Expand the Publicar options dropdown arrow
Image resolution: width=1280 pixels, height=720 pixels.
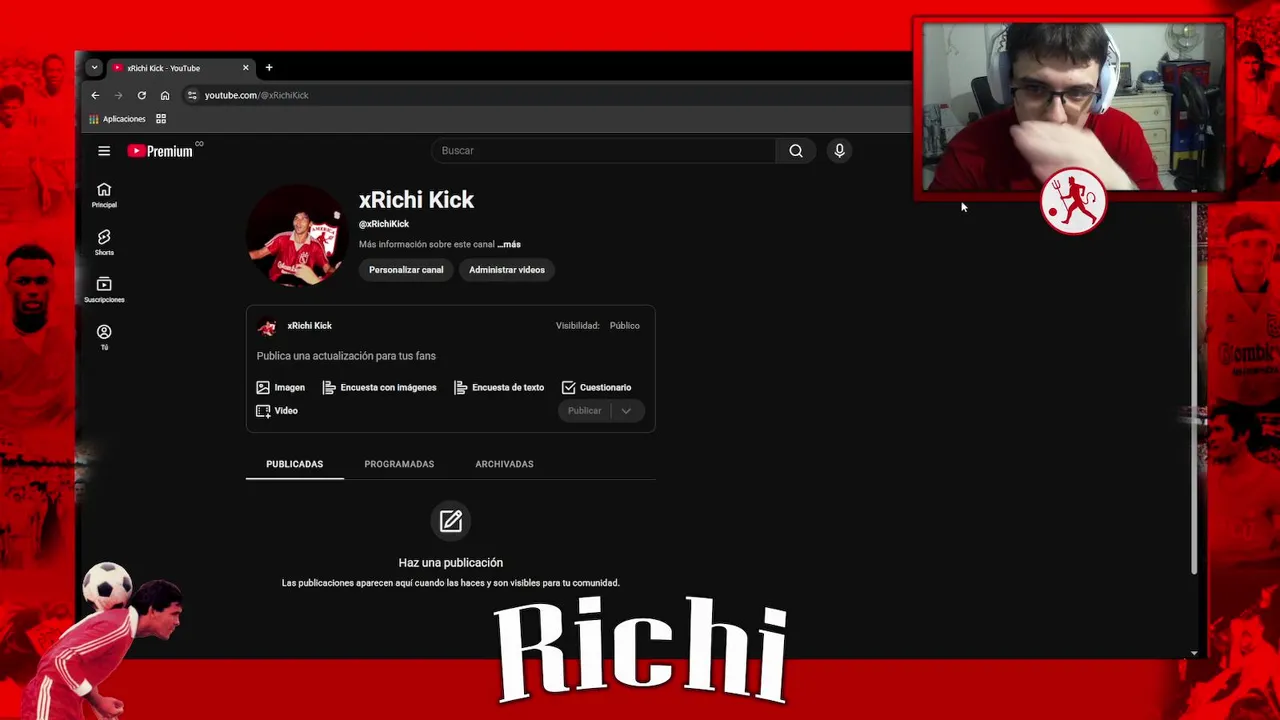click(x=626, y=411)
